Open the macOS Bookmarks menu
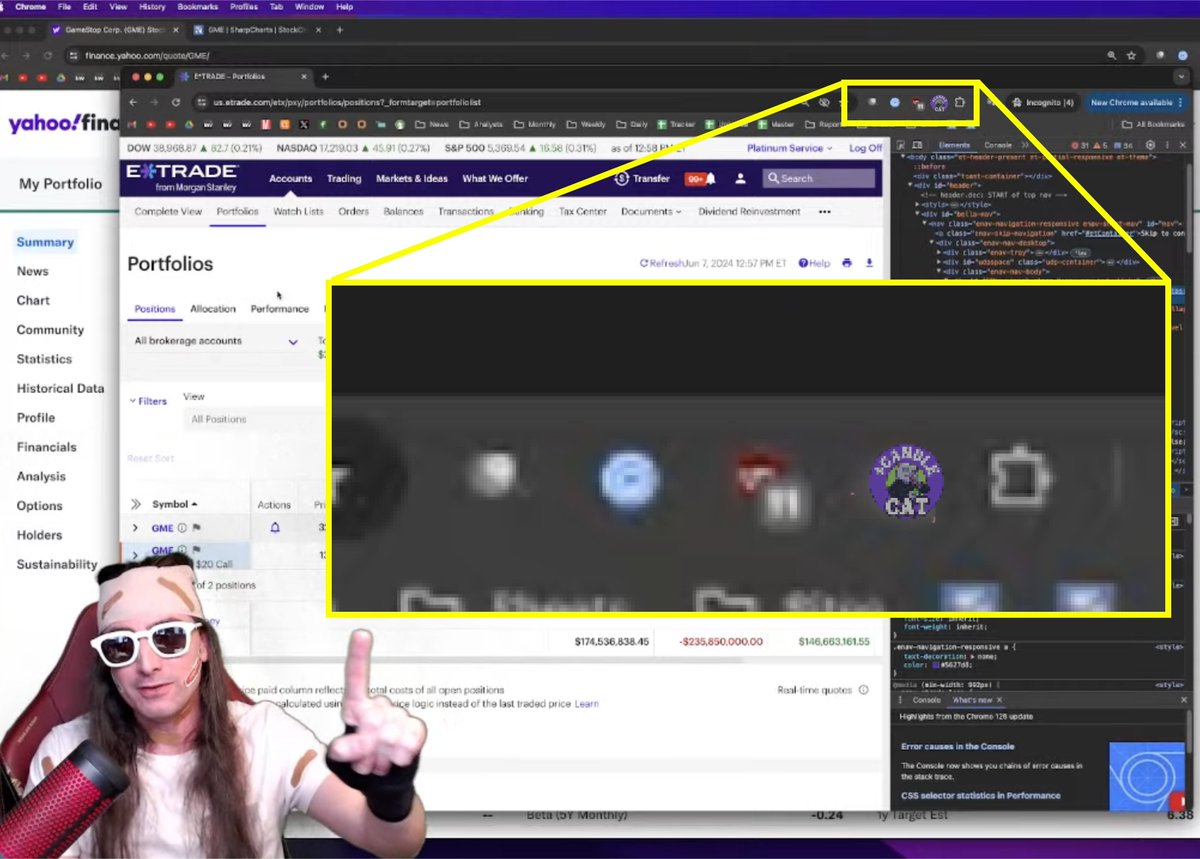Screen dimensions: 1200x859 pyautogui.click(x=198, y=7)
